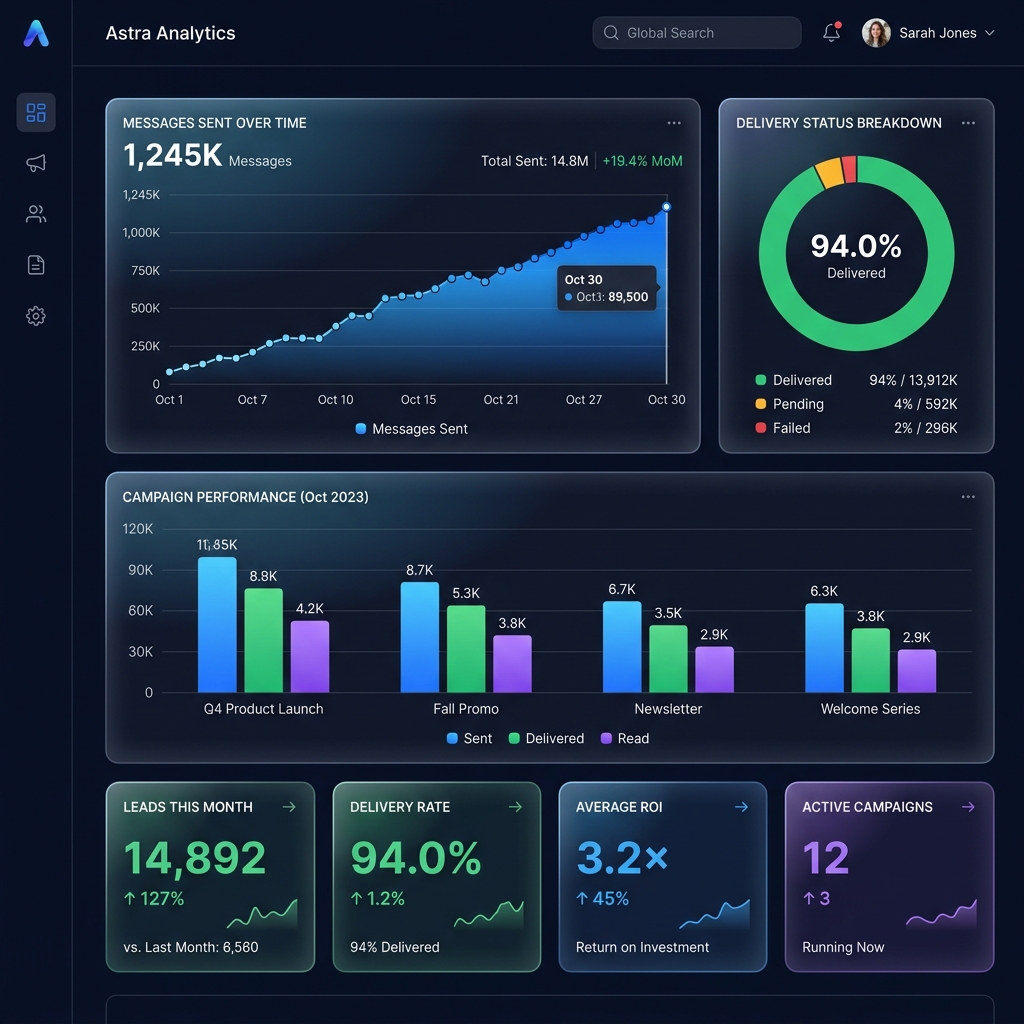Viewport: 1024px width, 1024px height.
Task: Click the Average ROI sparkline
Action: [714, 913]
